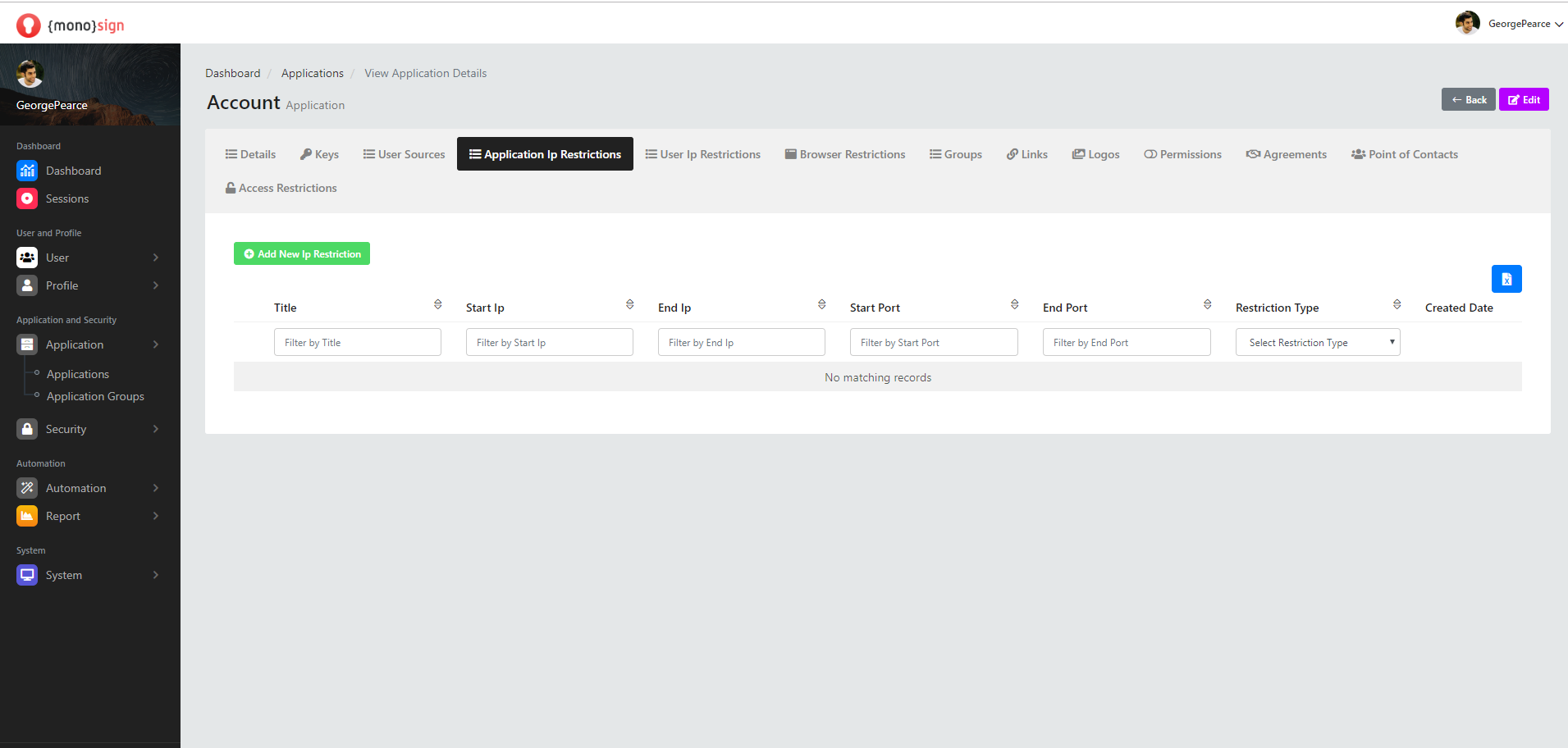Sort by Start Port column arrows
This screenshot has width=1568, height=748.
click(1015, 304)
